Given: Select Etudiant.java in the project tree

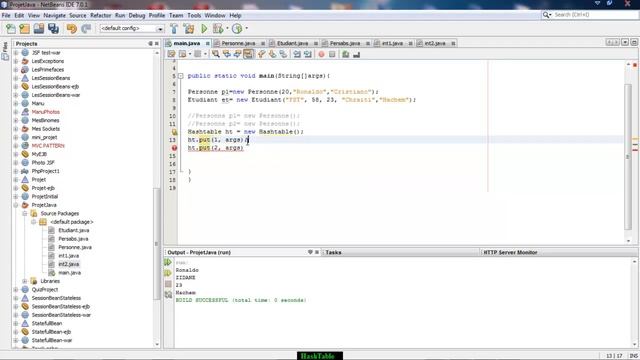Looking at the screenshot, I should click(x=73, y=231).
